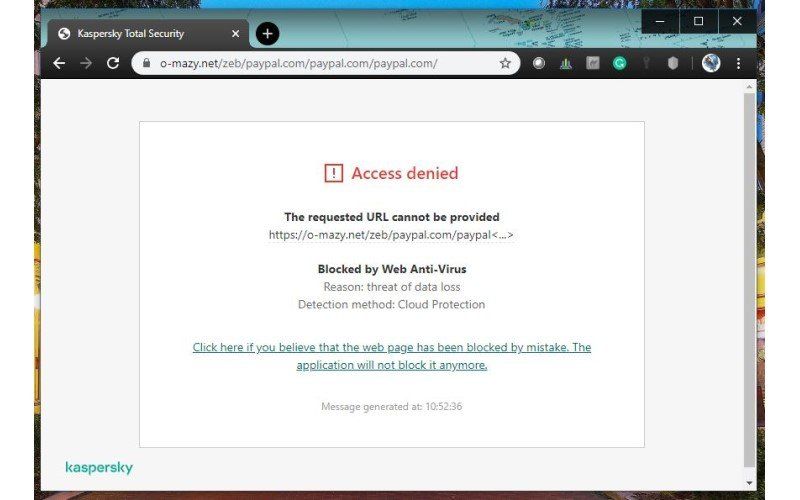
Task: Click the Kaspersky logo at bottom left
Action: point(99,467)
